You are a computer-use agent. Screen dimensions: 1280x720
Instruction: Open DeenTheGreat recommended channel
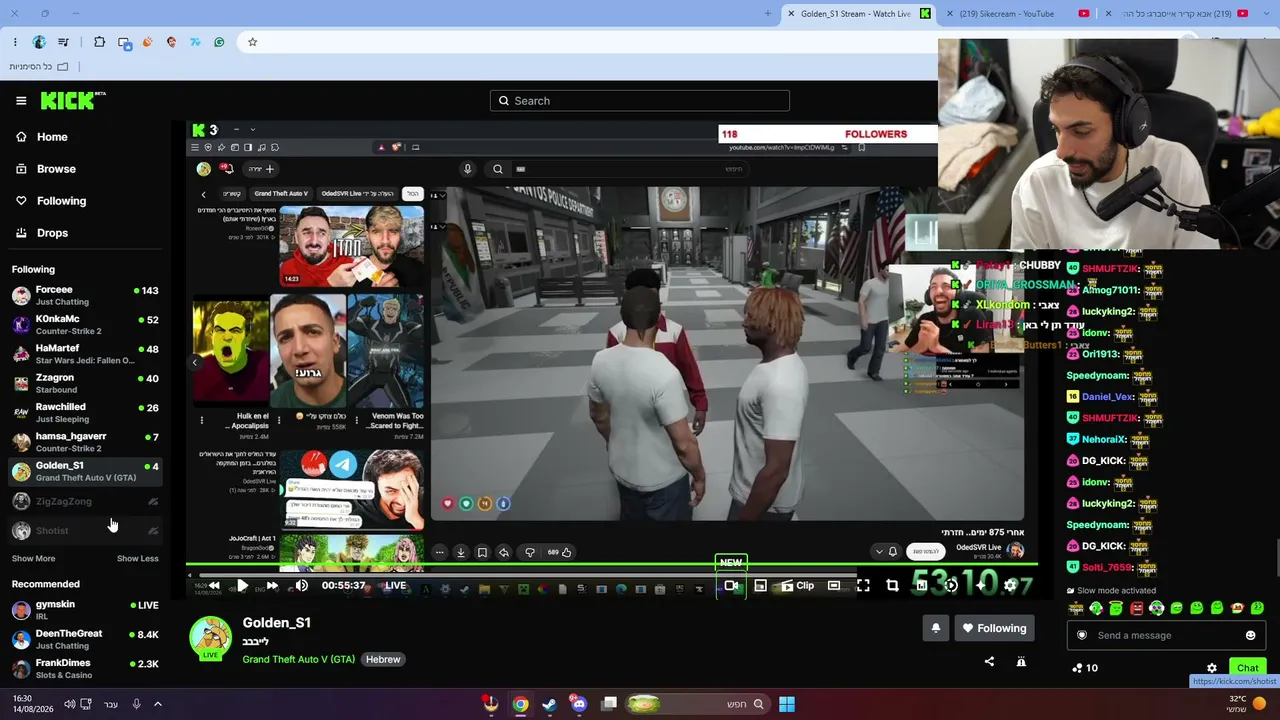[x=85, y=639]
